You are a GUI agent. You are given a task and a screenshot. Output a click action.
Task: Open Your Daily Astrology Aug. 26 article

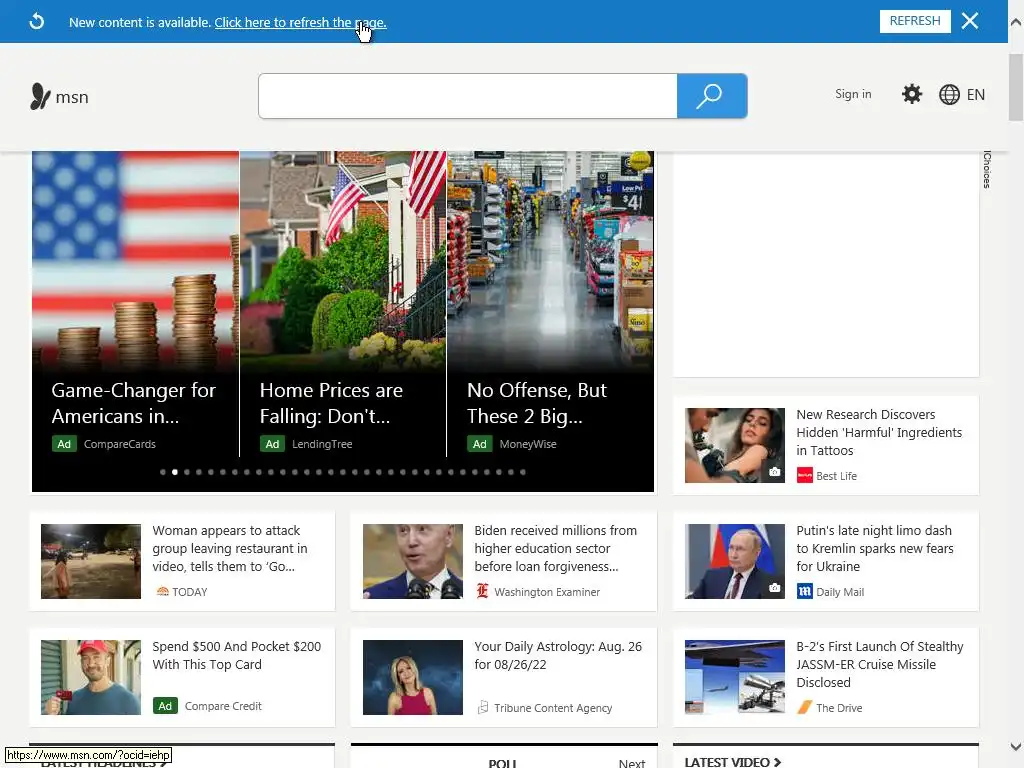(x=558, y=655)
